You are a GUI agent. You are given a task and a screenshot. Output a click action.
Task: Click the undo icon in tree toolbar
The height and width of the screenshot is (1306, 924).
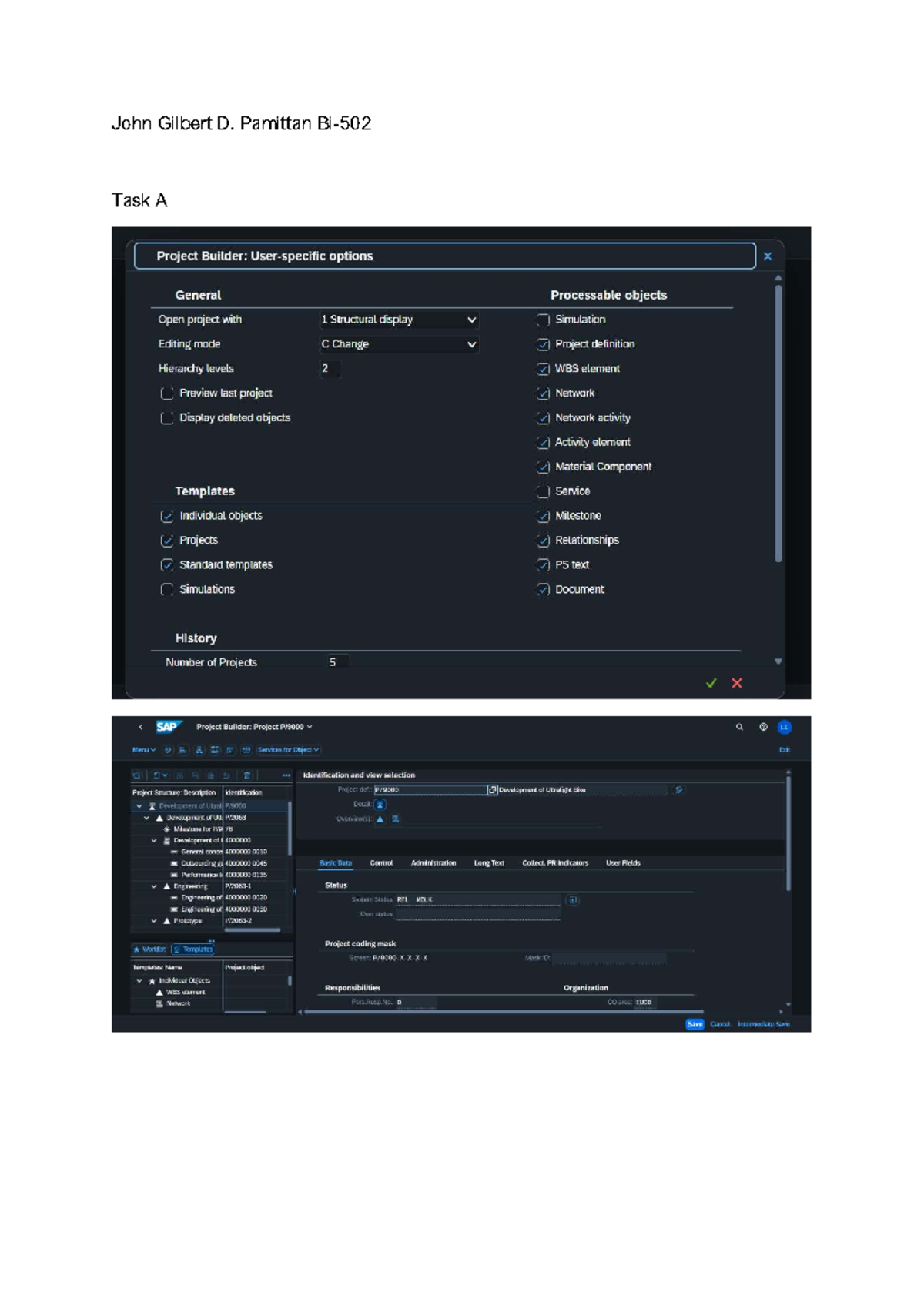226,775
